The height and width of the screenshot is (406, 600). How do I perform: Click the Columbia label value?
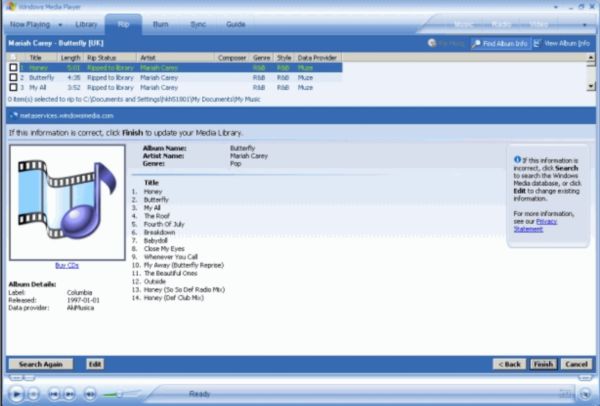pyautogui.click(x=80, y=293)
